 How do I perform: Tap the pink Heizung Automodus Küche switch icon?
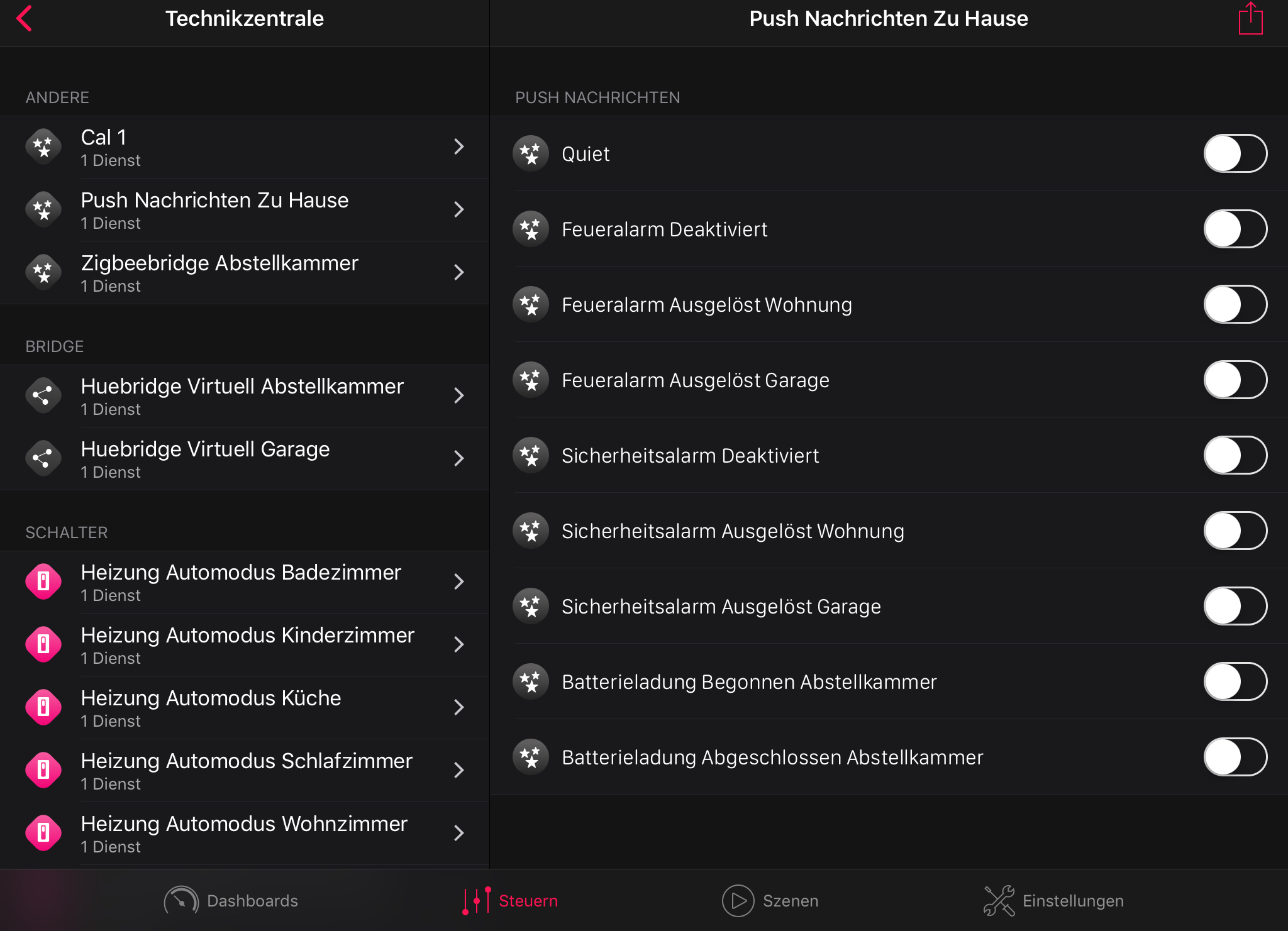click(43, 708)
